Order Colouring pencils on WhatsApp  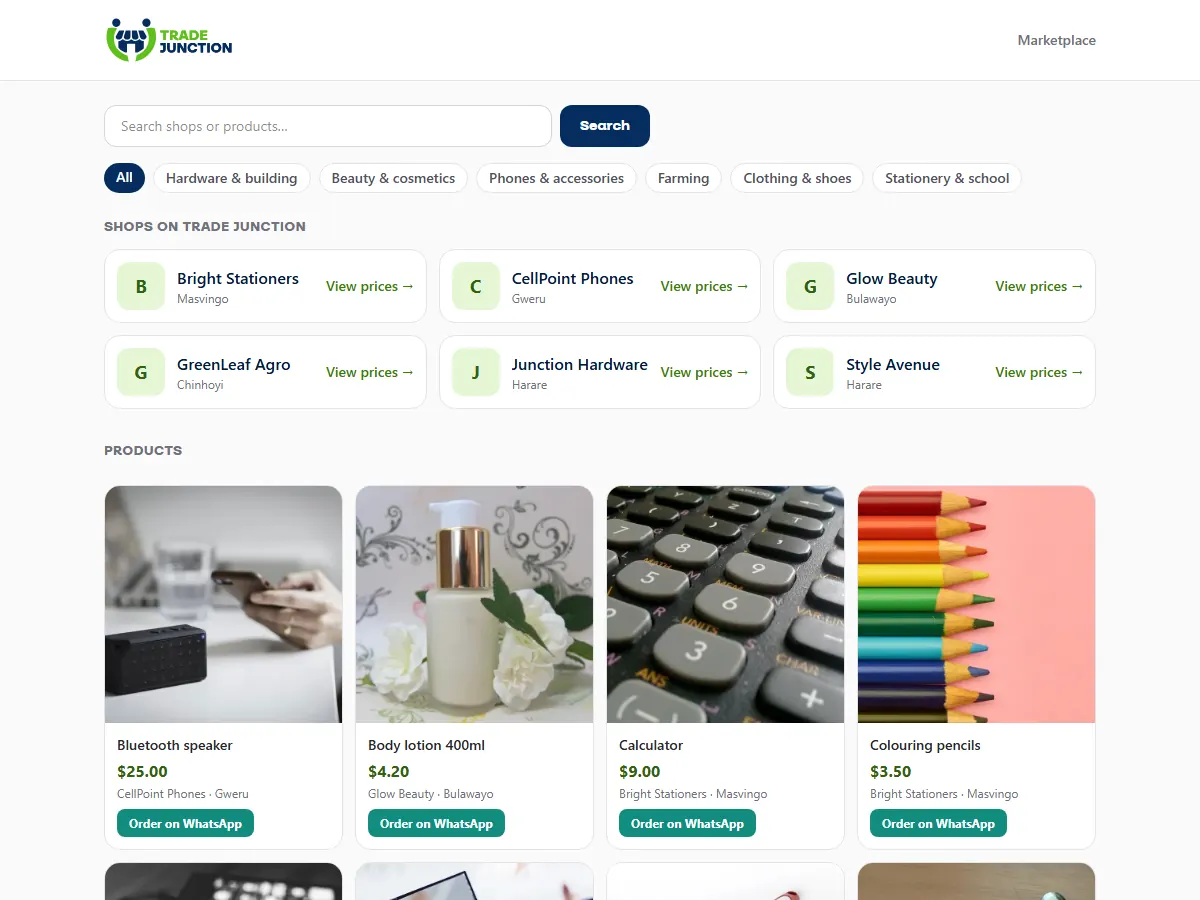click(x=939, y=824)
